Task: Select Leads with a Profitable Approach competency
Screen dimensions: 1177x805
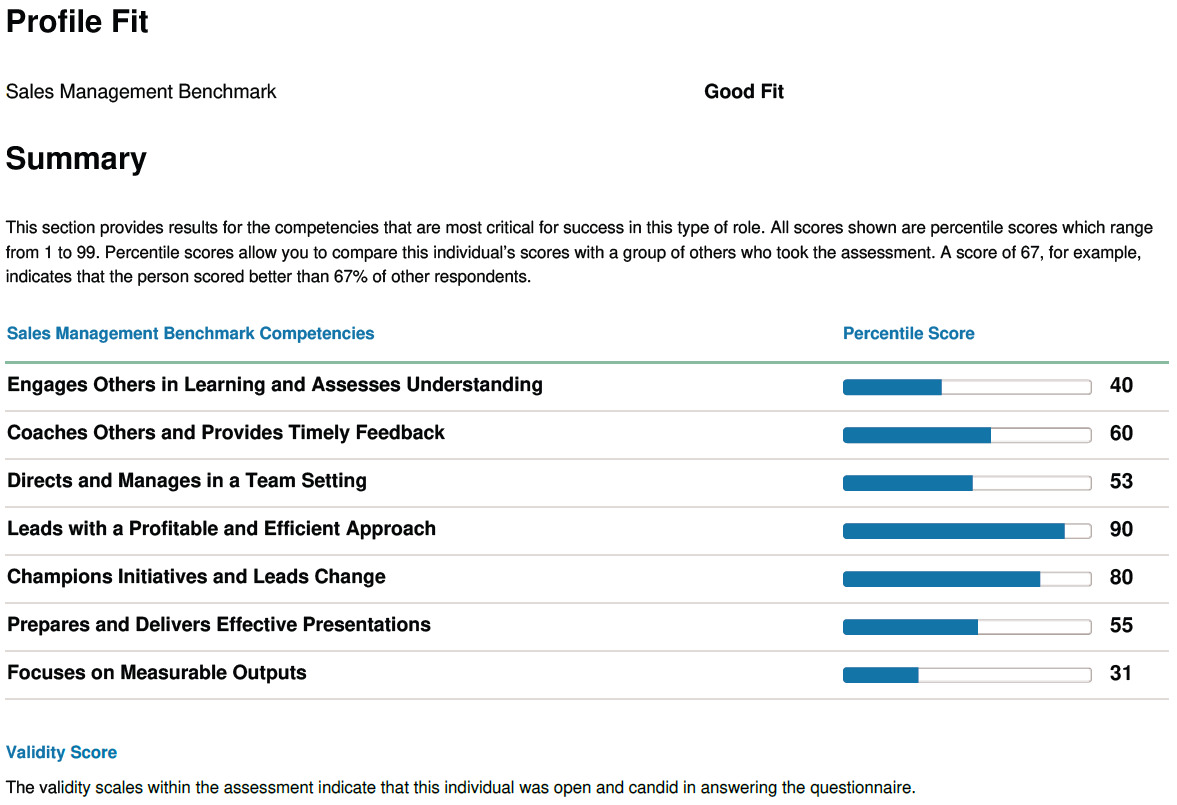Action: click(x=221, y=528)
